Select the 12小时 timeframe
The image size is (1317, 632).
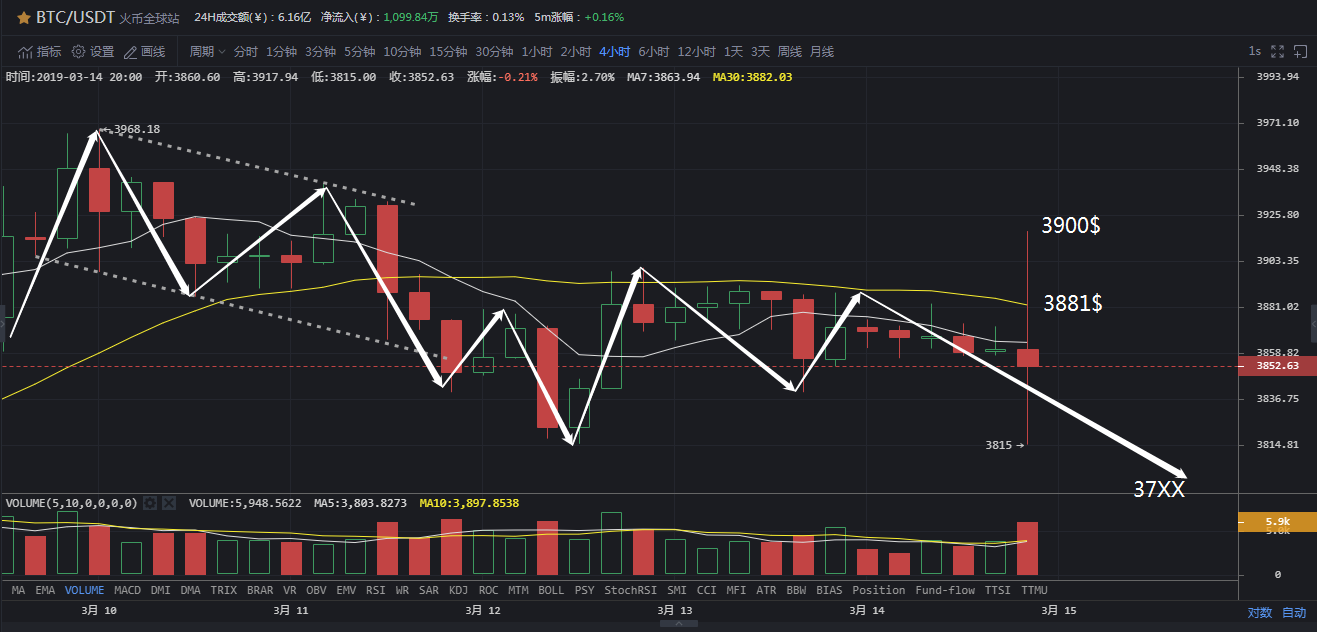coord(697,51)
